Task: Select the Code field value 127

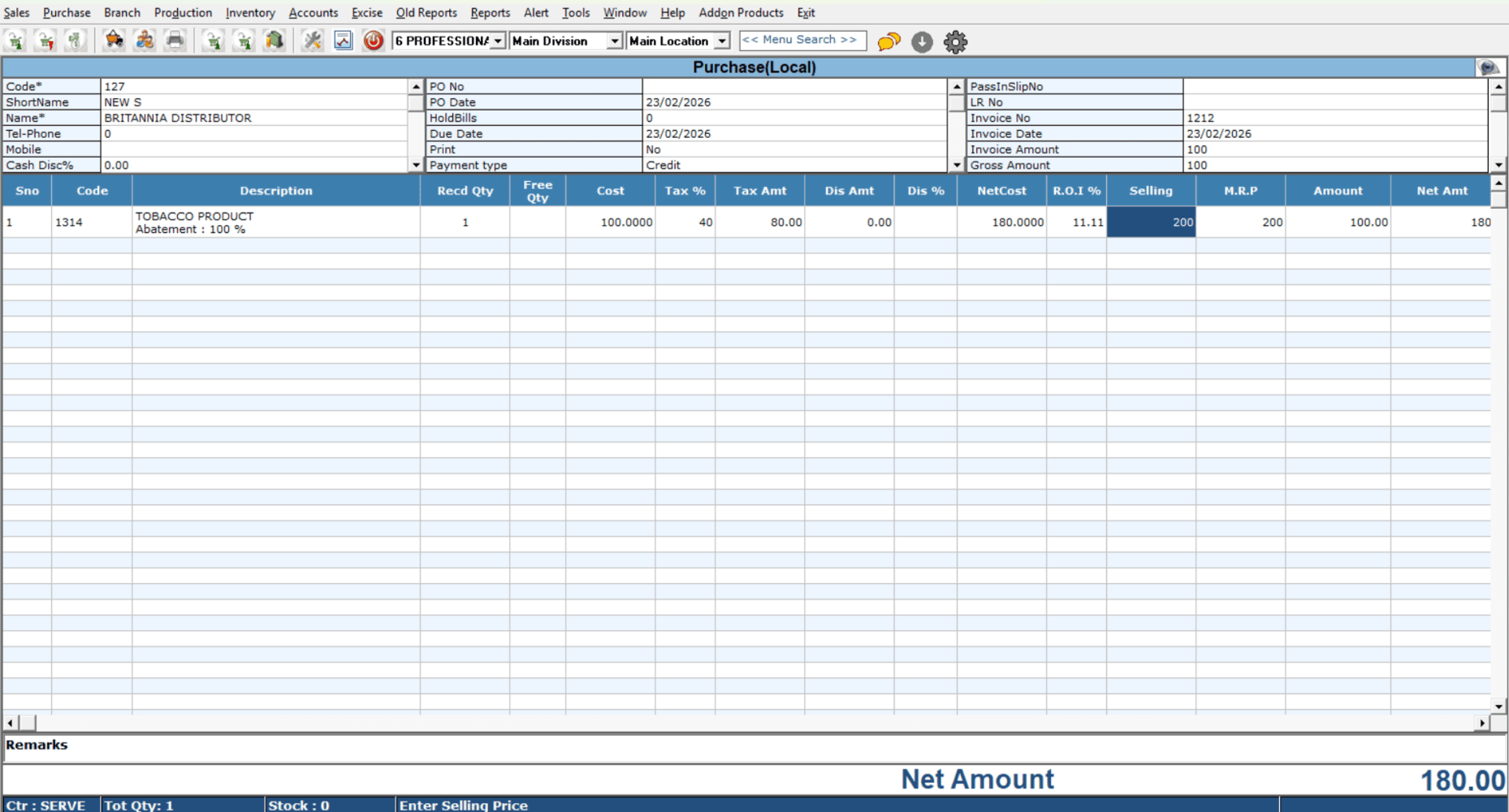Action: 253,86
